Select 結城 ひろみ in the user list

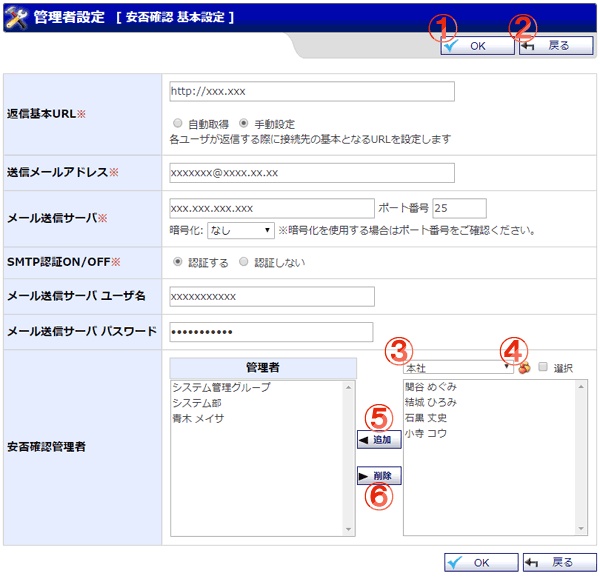click(431, 402)
